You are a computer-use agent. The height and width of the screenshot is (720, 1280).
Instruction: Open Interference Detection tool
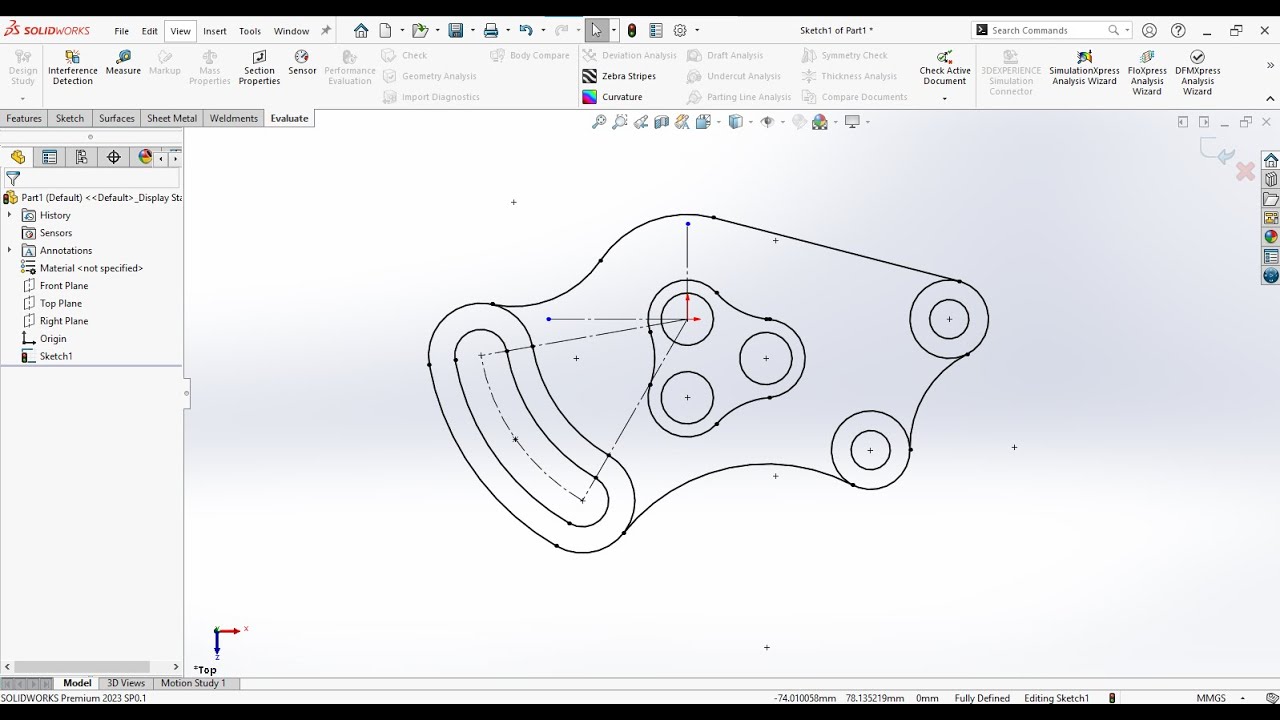tap(73, 67)
